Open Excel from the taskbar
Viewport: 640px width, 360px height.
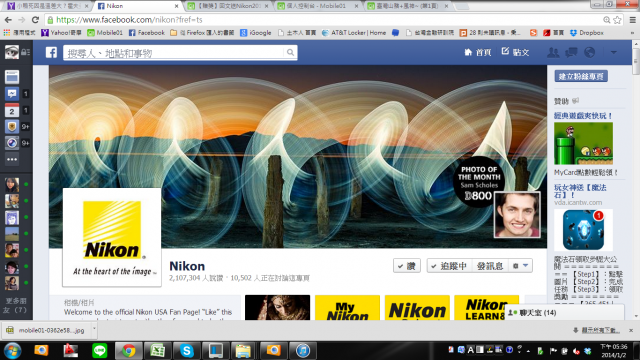[158, 350]
